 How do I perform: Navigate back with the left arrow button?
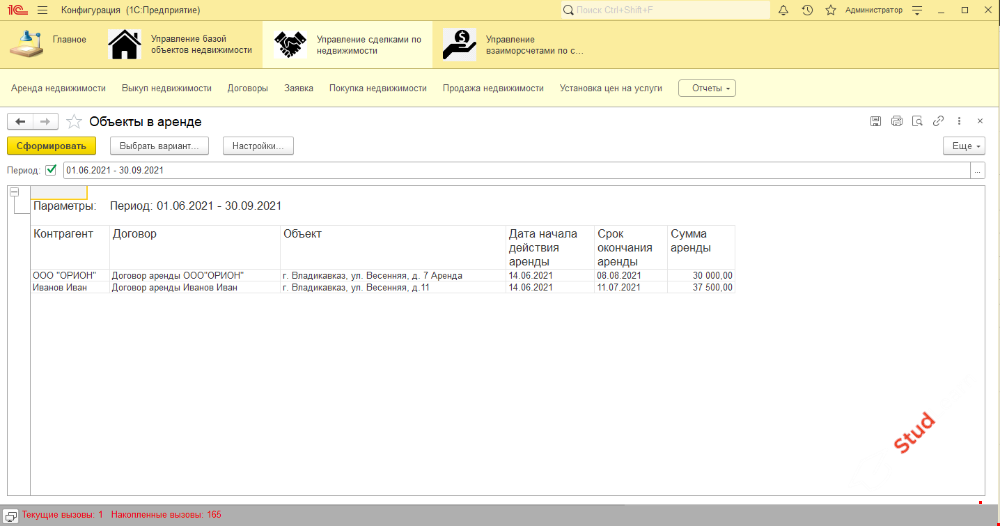(x=20, y=121)
